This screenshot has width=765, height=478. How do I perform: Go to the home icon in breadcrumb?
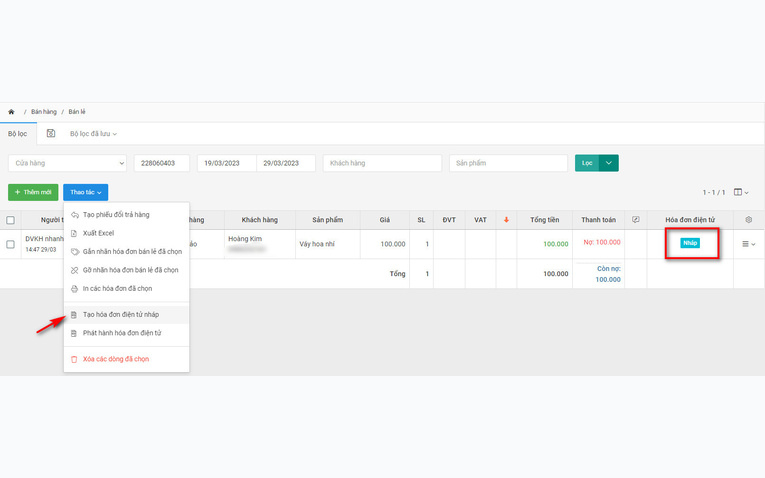(11, 112)
